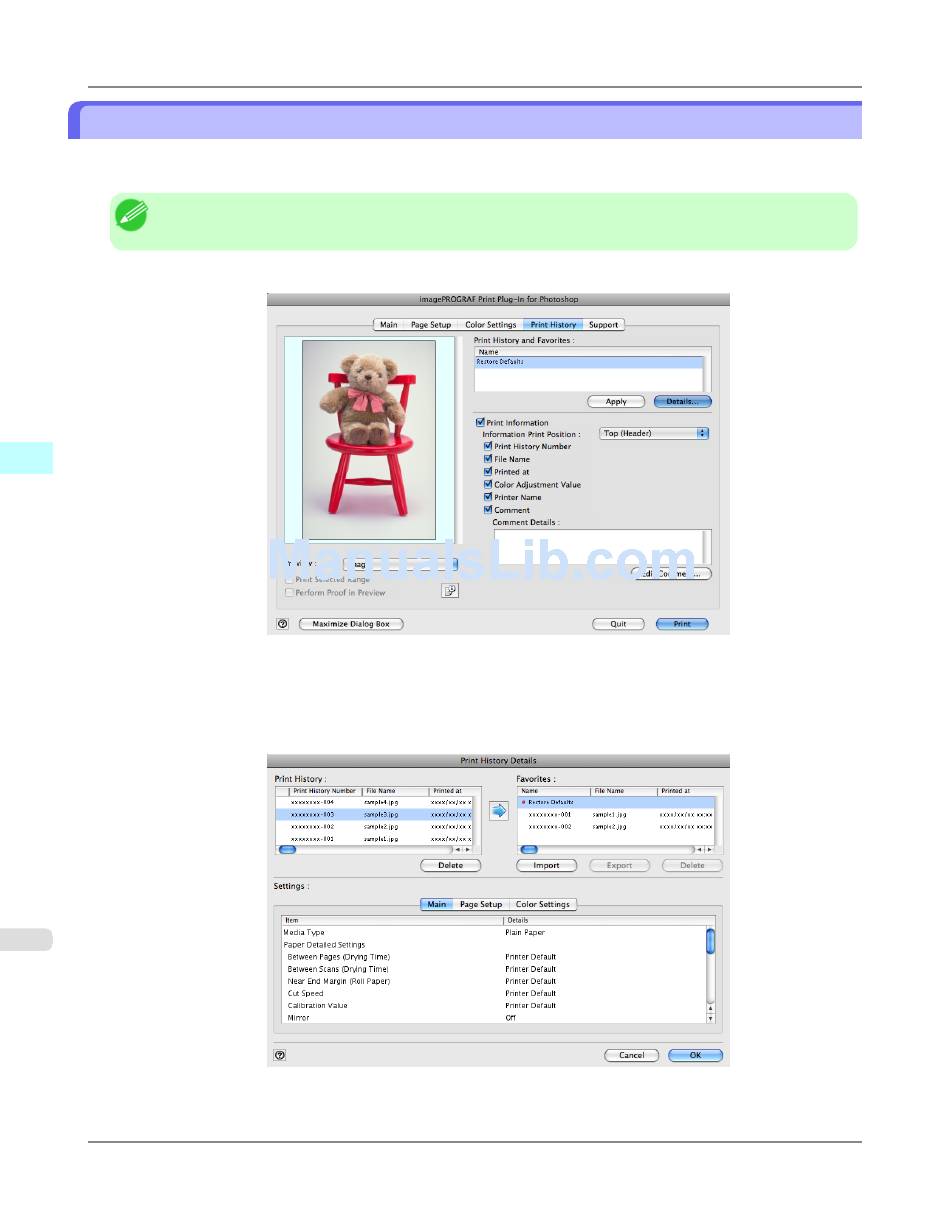Click the Calibration Value row
This screenshot has width=950, height=1229.
pos(494,1005)
